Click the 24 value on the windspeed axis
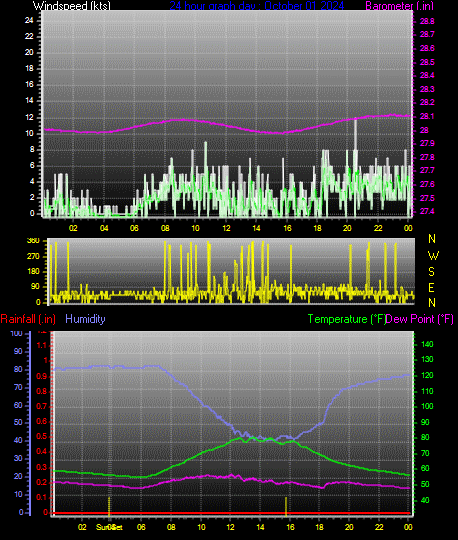 pyautogui.click(x=29, y=20)
